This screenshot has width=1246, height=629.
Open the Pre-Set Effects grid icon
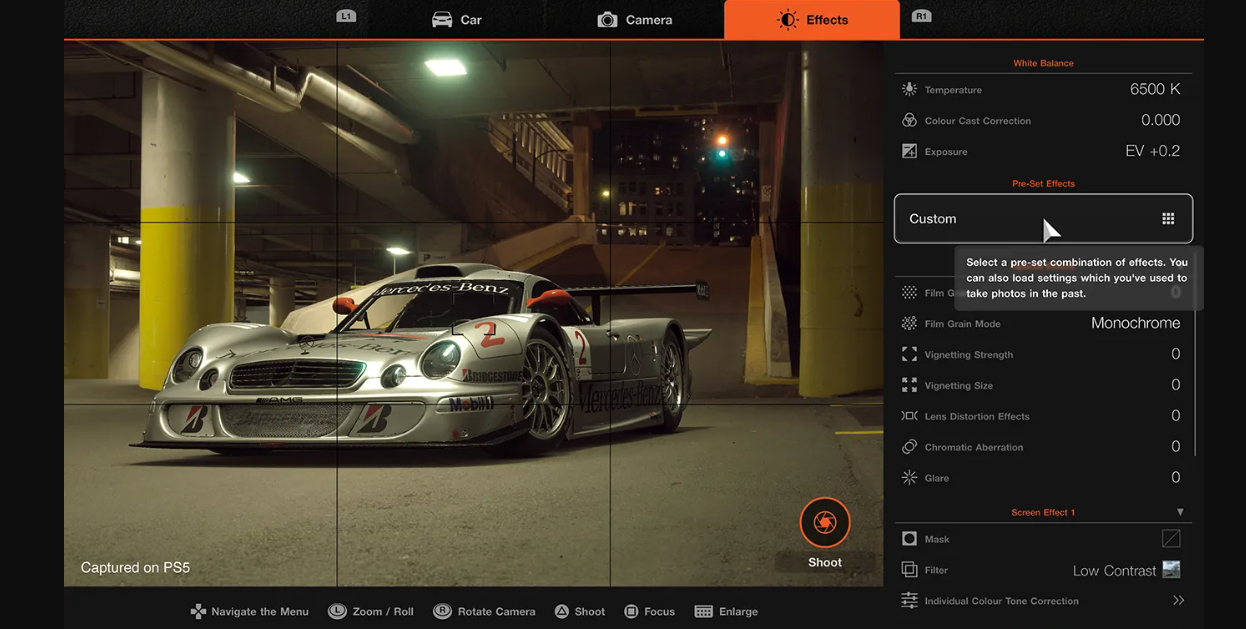click(1167, 219)
